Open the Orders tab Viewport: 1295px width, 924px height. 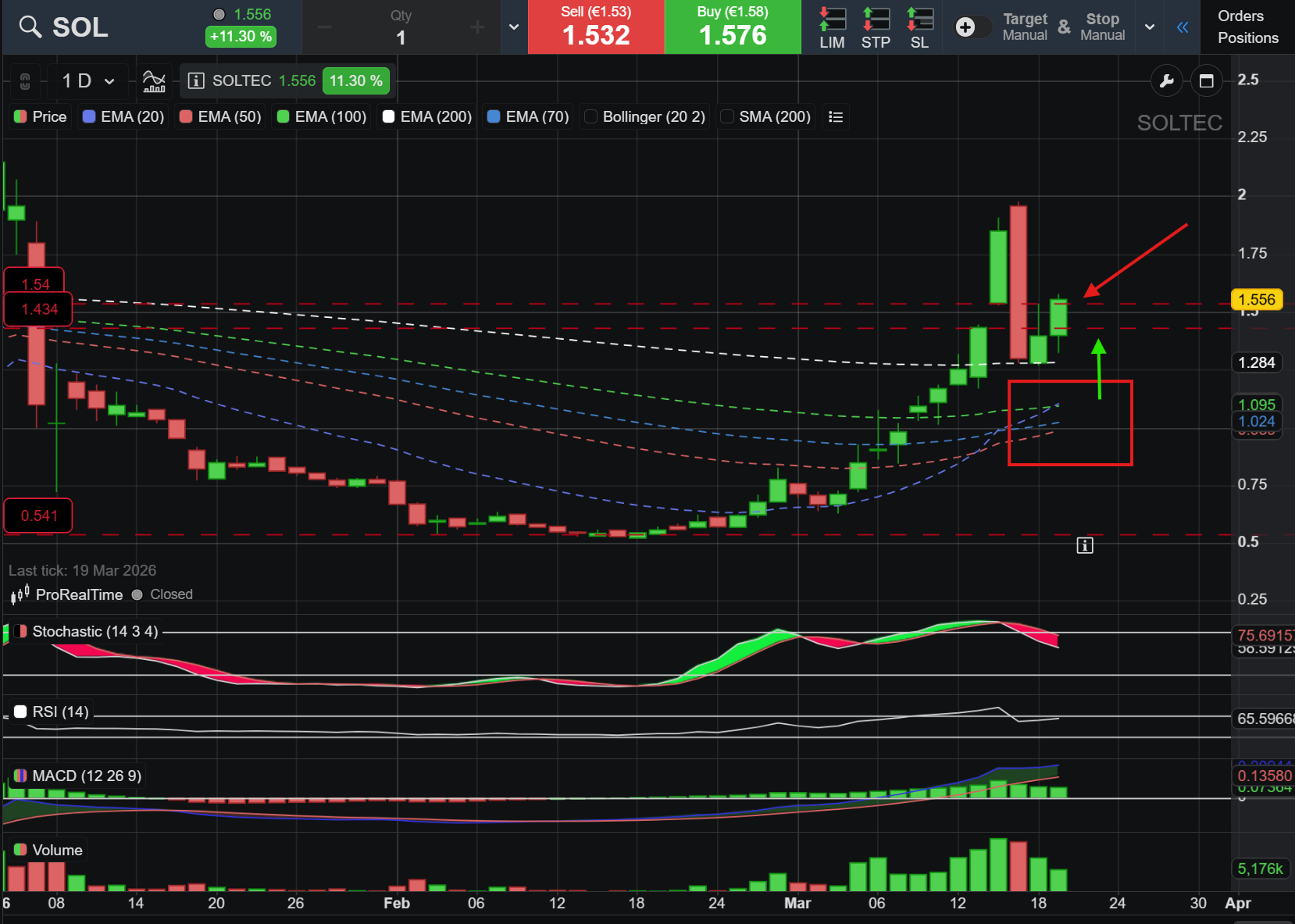(x=1240, y=16)
